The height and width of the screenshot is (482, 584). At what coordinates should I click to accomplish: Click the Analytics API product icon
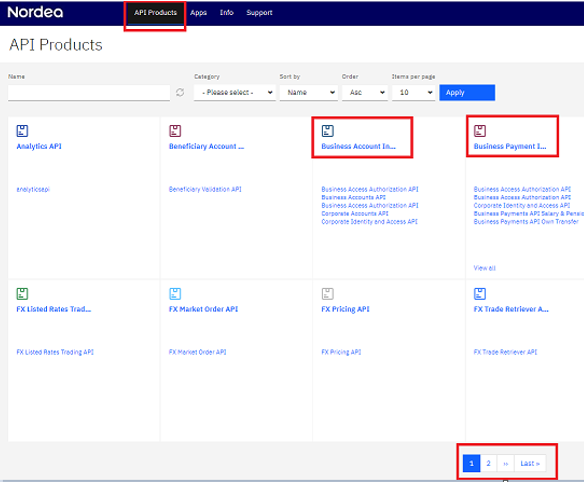(x=22, y=131)
